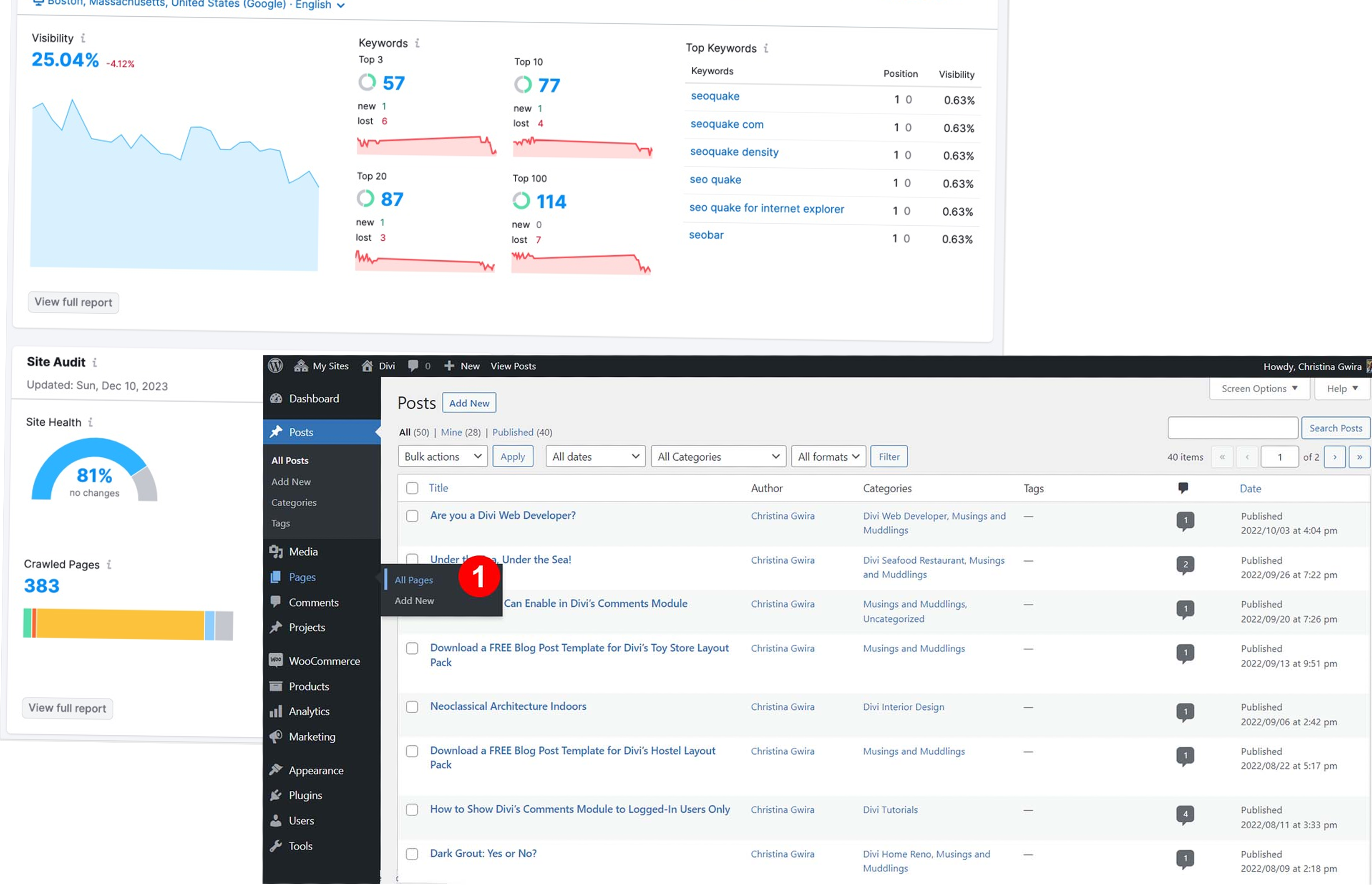Select Add New in Pages flyout
The width and height of the screenshot is (1372, 885).
pyautogui.click(x=414, y=601)
